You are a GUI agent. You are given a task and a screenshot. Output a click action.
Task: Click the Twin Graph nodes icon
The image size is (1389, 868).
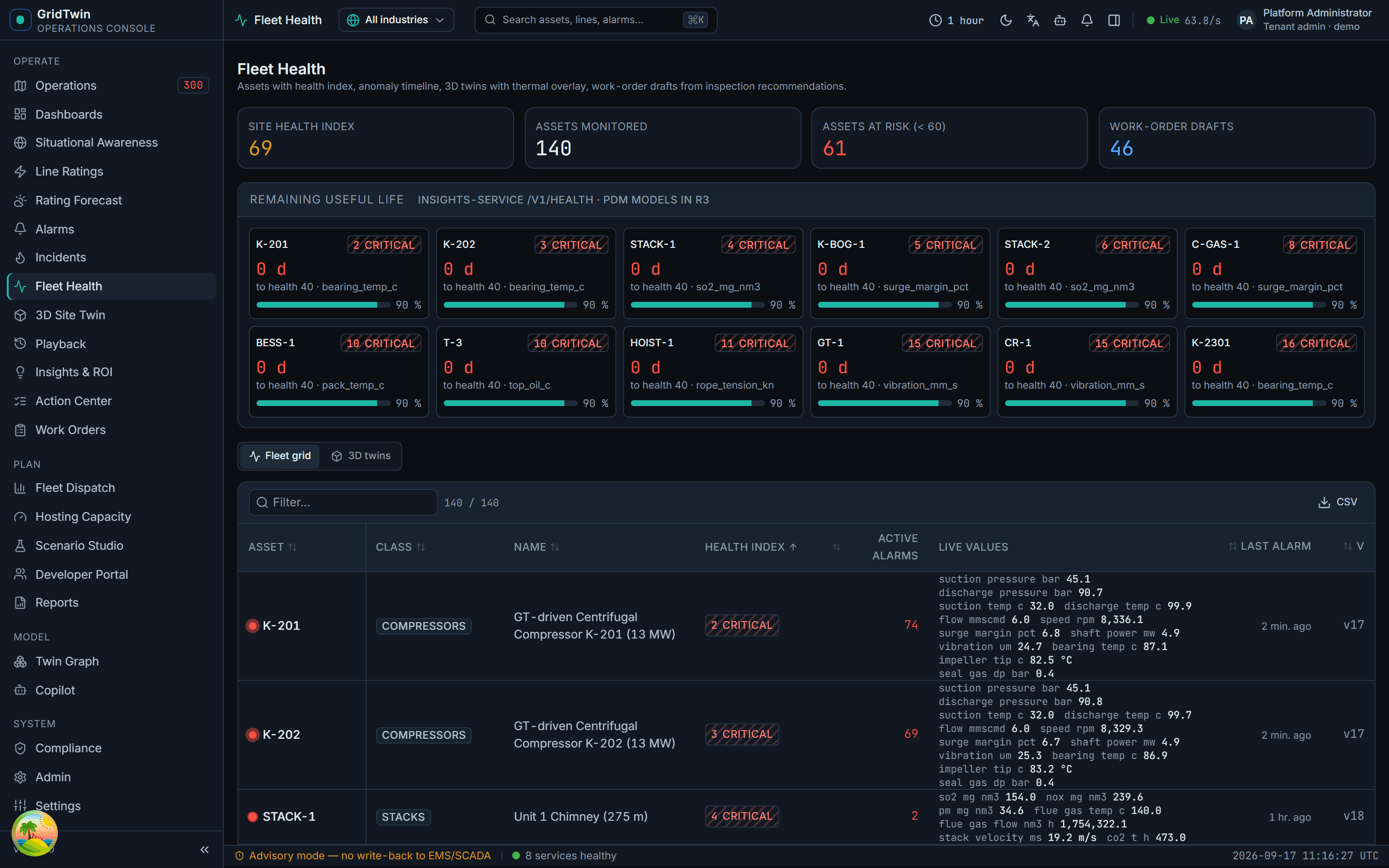click(x=21, y=661)
